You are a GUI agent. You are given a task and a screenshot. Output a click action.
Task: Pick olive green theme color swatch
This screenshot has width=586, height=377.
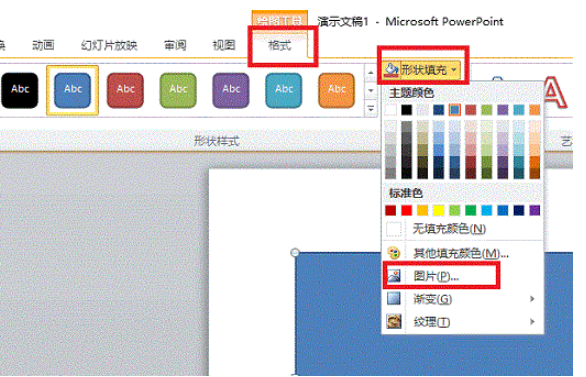click(x=487, y=110)
